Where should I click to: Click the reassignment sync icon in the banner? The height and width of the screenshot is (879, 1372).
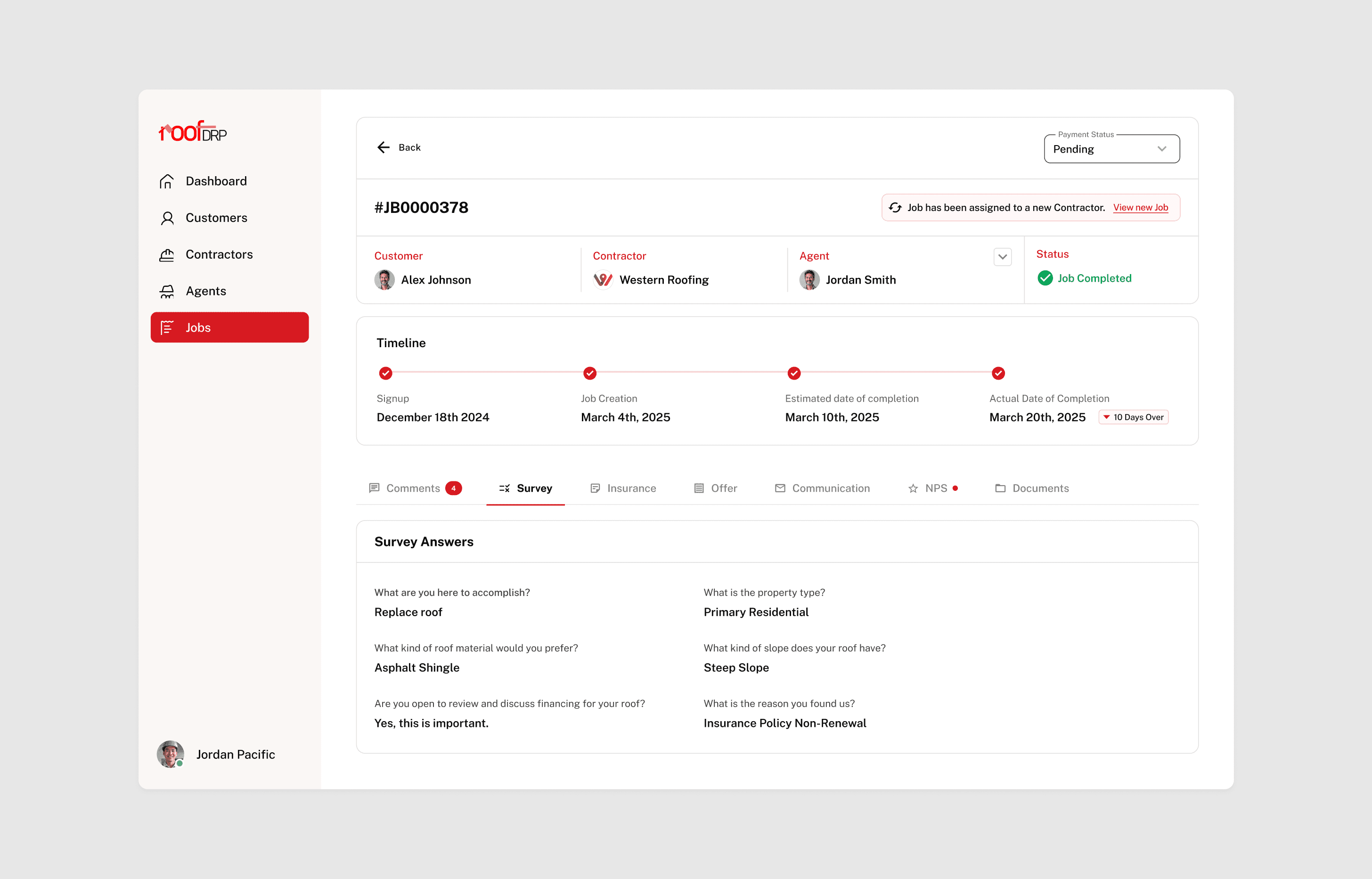click(895, 208)
